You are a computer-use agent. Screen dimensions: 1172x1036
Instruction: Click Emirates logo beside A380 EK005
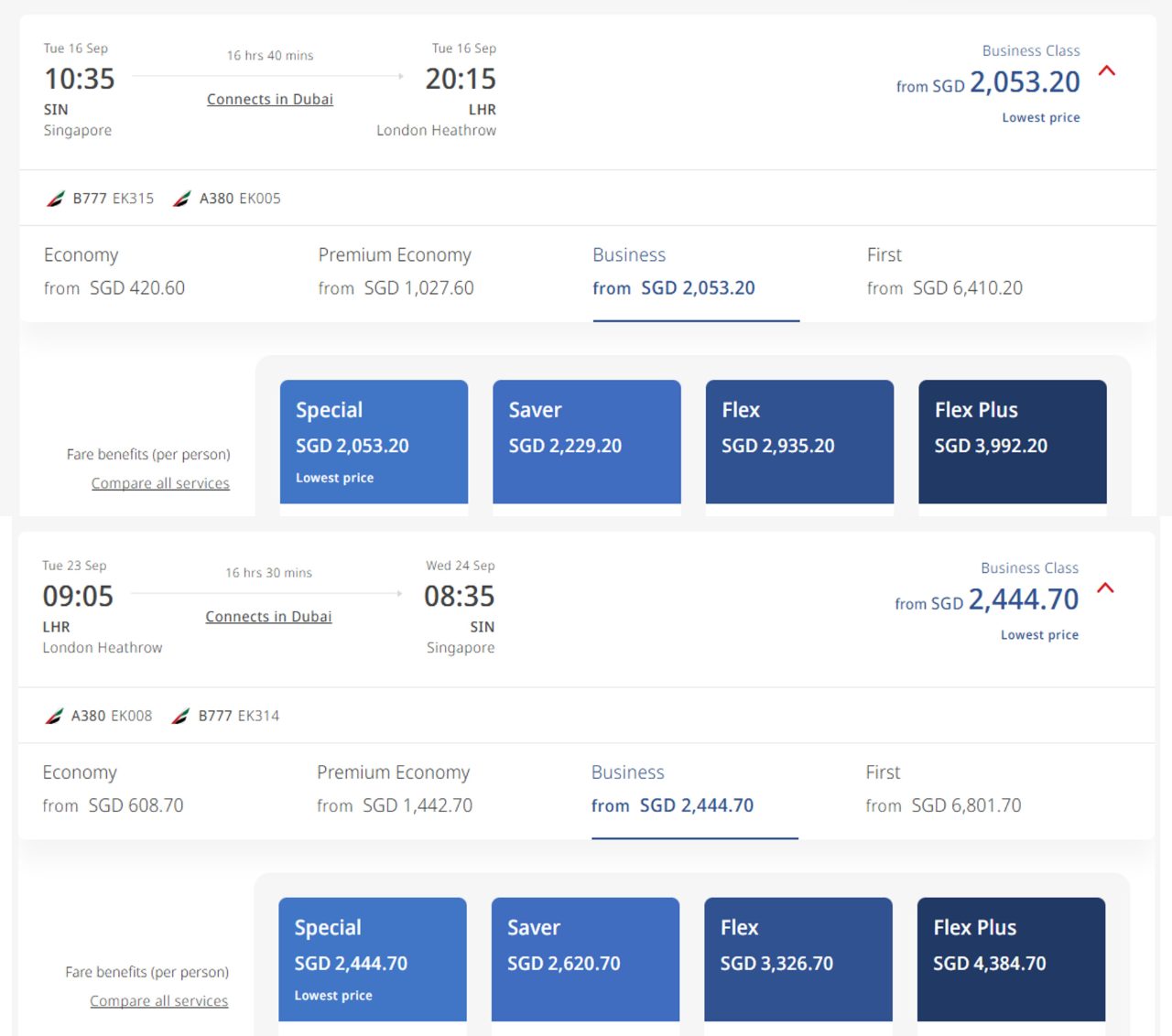[182, 199]
